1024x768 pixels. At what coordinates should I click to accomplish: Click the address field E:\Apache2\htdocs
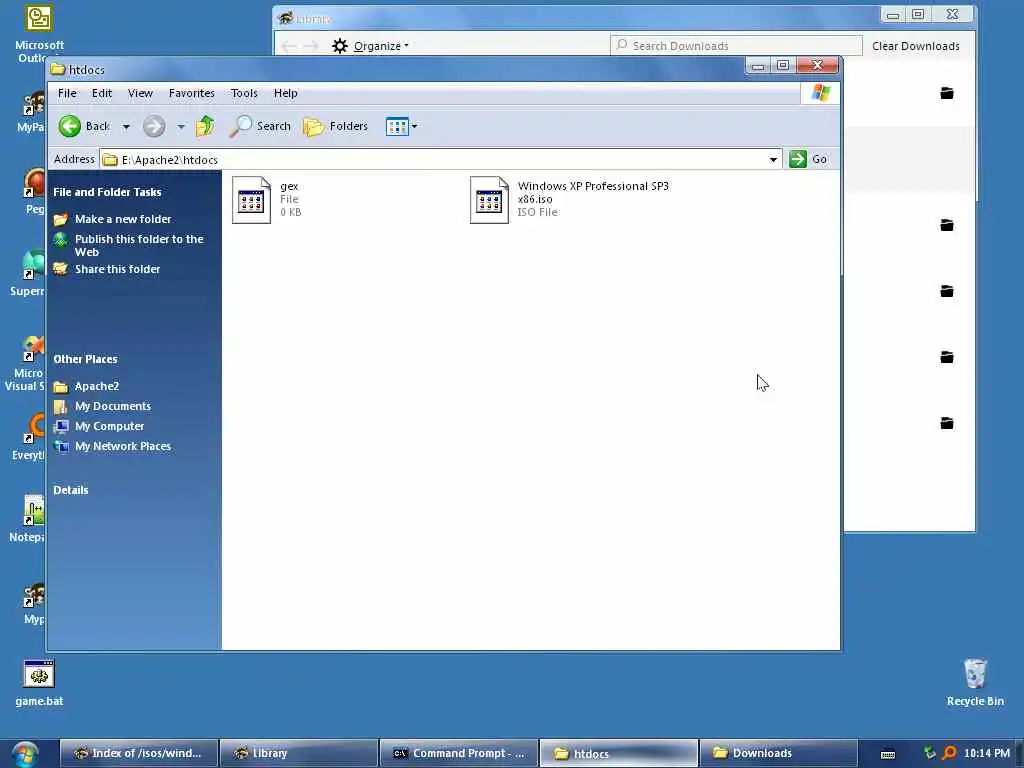[x=434, y=159]
